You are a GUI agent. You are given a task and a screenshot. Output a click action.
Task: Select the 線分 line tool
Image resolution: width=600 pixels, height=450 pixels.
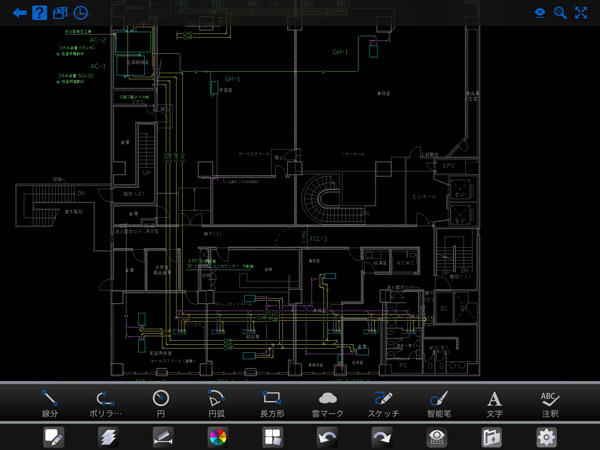click(50, 403)
